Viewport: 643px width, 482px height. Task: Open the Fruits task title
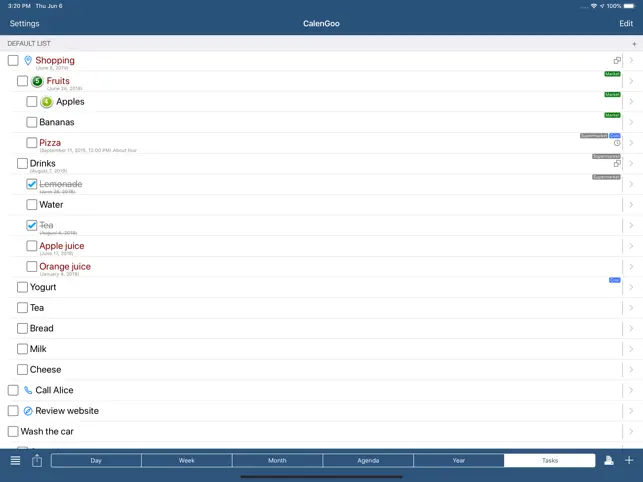point(58,81)
